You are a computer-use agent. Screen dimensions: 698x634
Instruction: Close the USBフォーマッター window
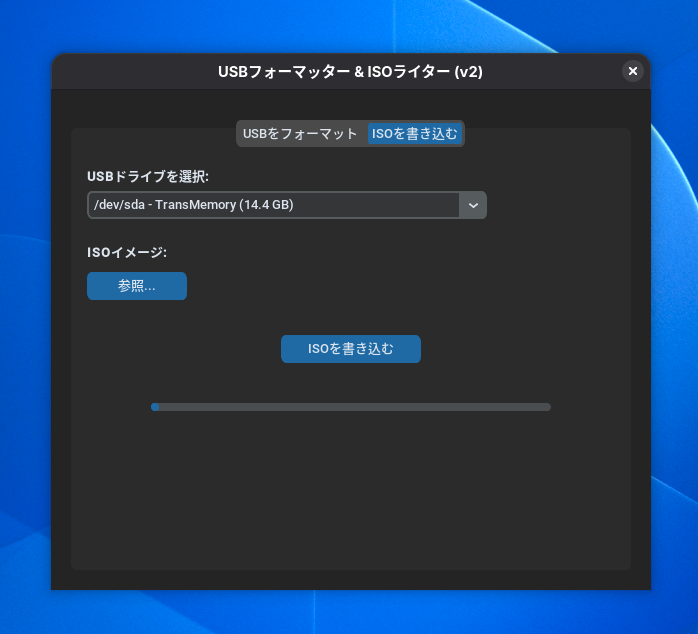633,71
